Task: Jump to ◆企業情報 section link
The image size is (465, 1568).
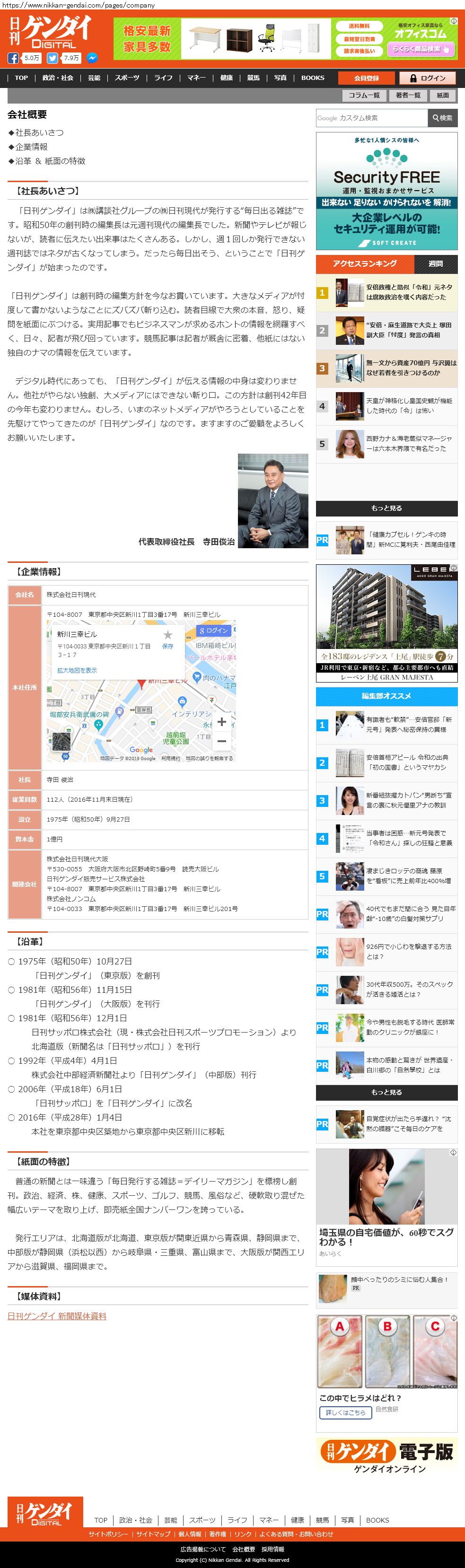Action: click(28, 147)
